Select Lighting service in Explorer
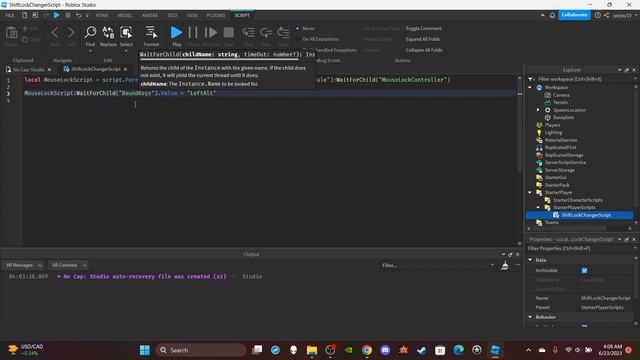 (x=553, y=132)
